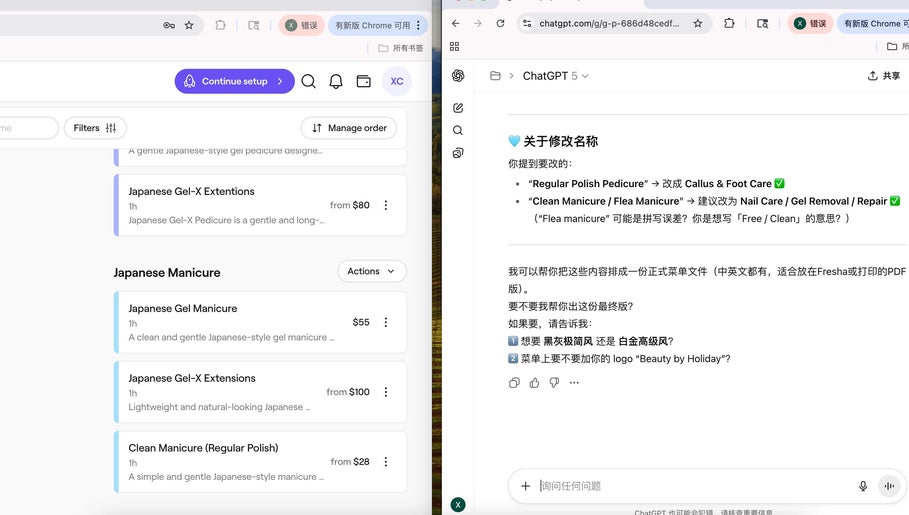This screenshot has width=909, height=515.
Task: Start ChatGPT voice mode
Action: (889, 486)
